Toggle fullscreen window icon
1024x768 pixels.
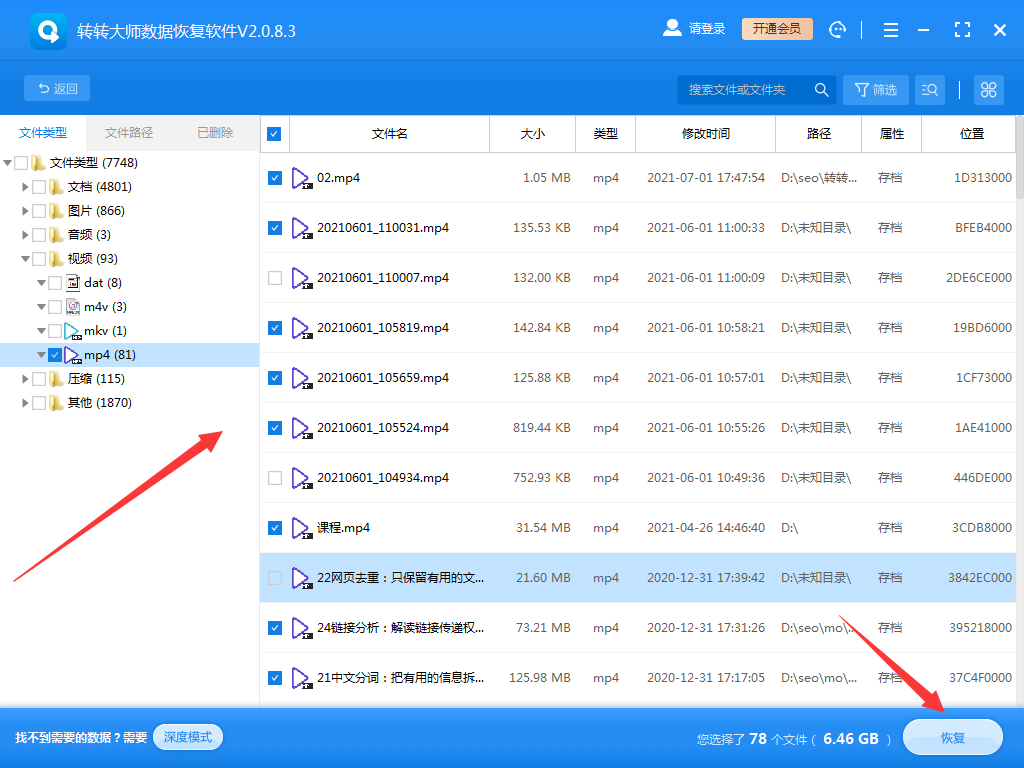coord(962,29)
